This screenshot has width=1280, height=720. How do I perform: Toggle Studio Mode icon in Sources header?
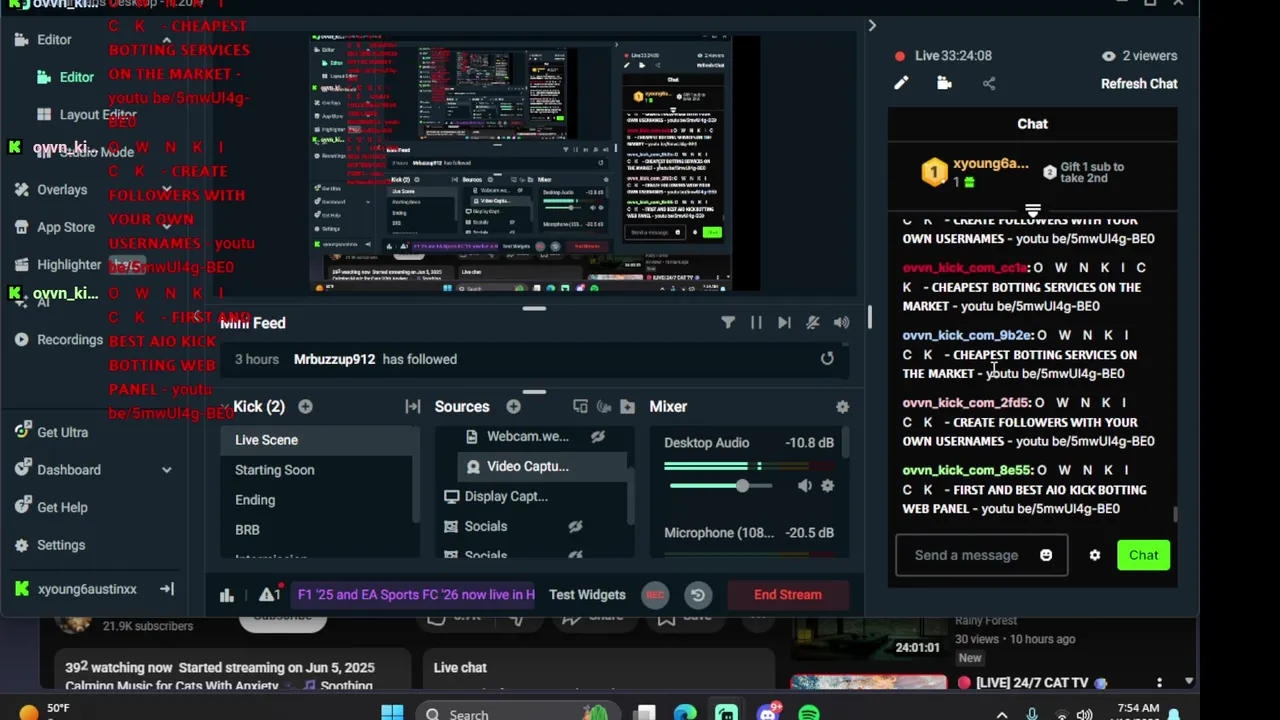(604, 406)
